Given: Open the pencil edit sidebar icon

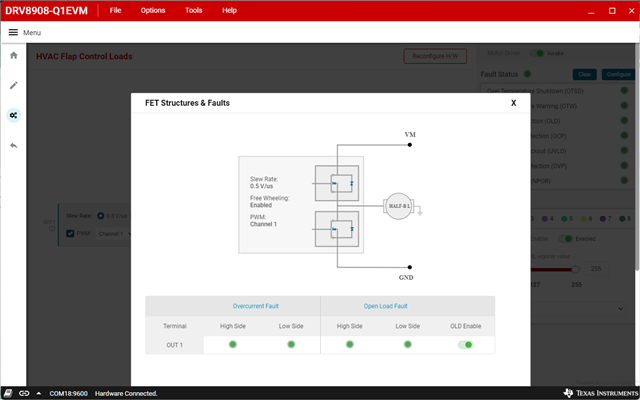Looking at the screenshot, I should tap(13, 85).
